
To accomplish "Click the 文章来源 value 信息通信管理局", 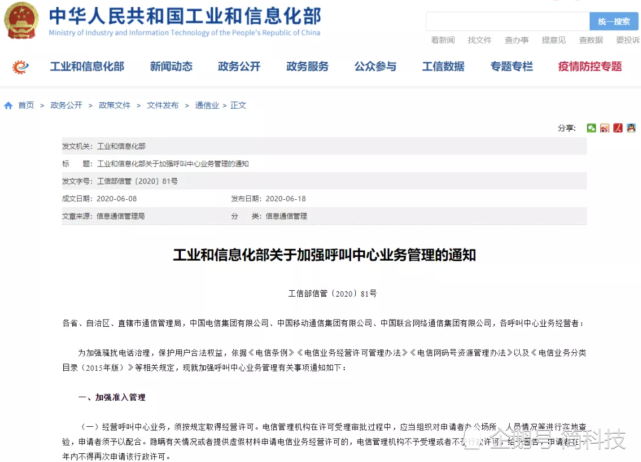I will click(x=121, y=216).
